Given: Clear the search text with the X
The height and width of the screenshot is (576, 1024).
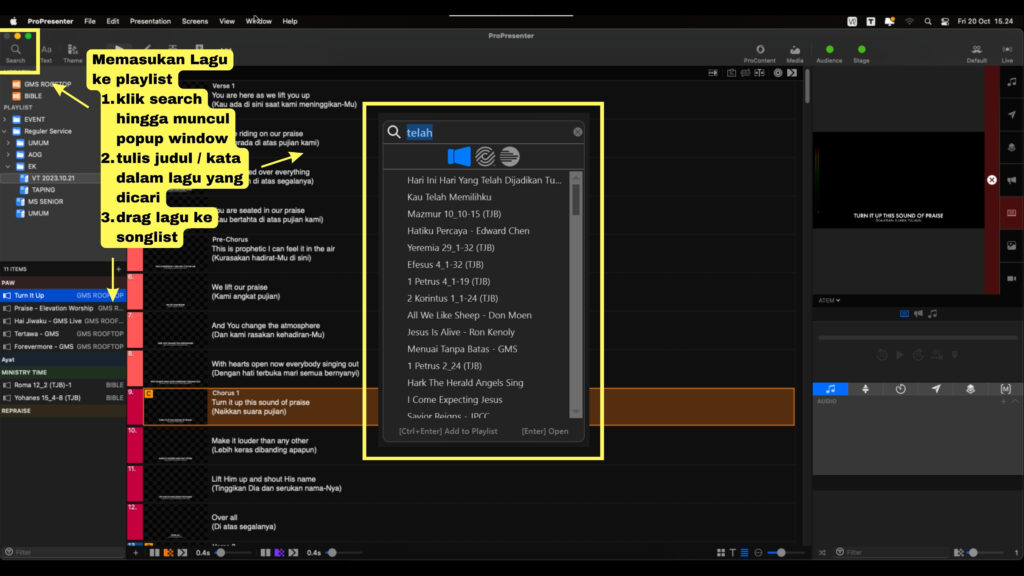Looking at the screenshot, I should [x=578, y=132].
